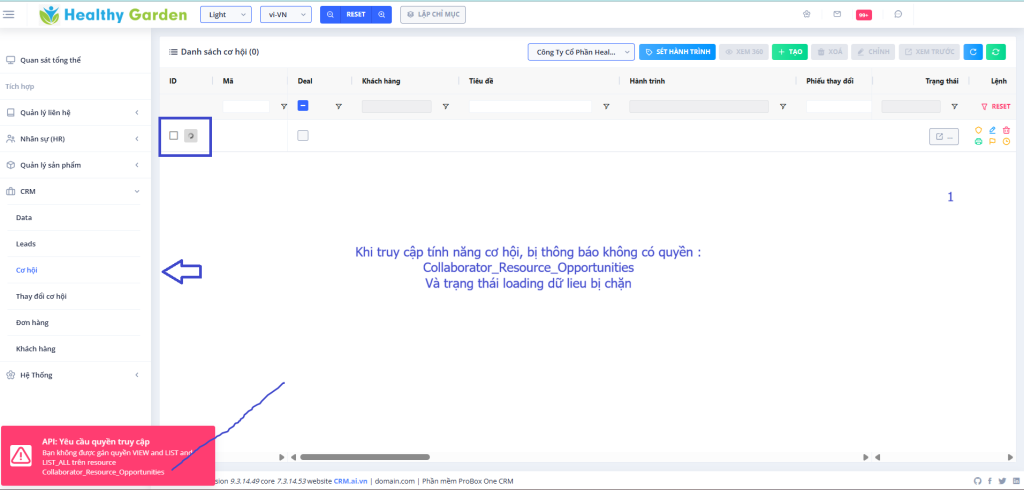Click the SÉT HÀNH TRÌNH button

tap(677, 52)
